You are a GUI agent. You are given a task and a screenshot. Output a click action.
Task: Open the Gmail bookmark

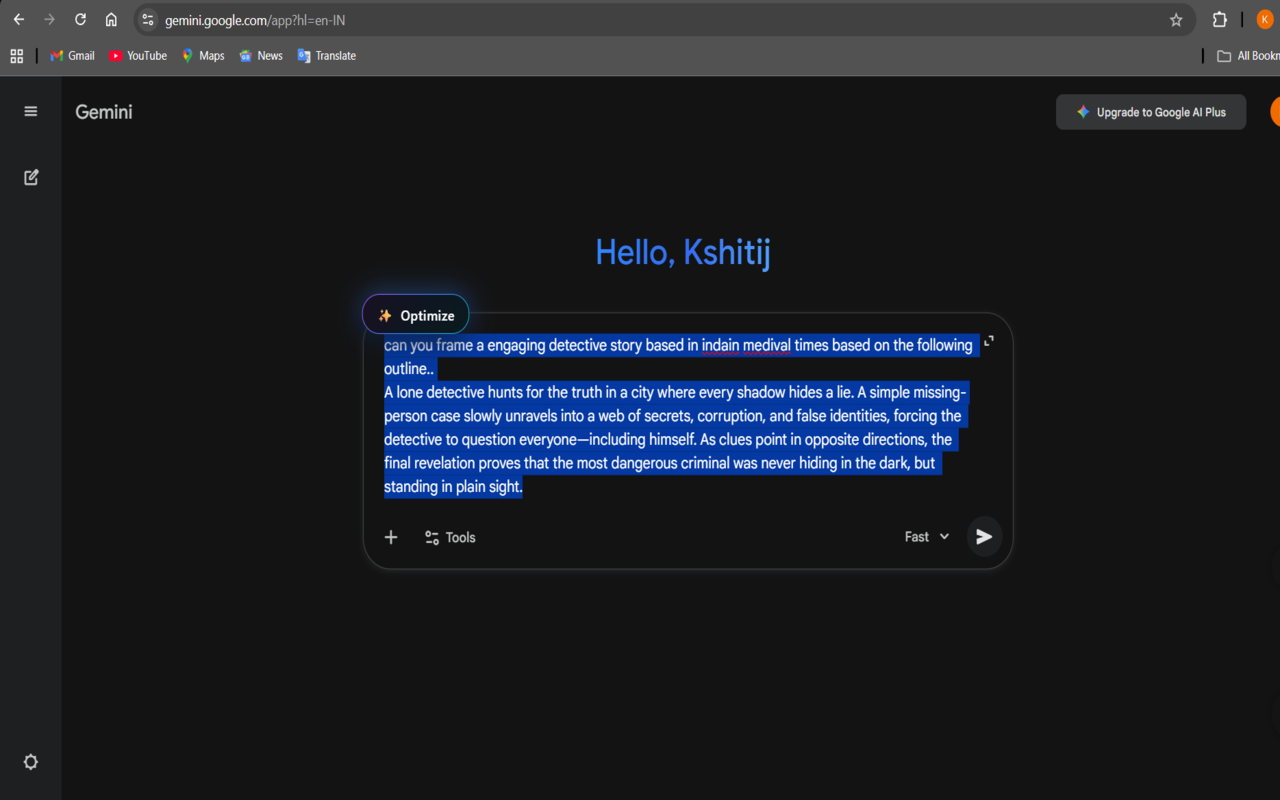tap(72, 56)
